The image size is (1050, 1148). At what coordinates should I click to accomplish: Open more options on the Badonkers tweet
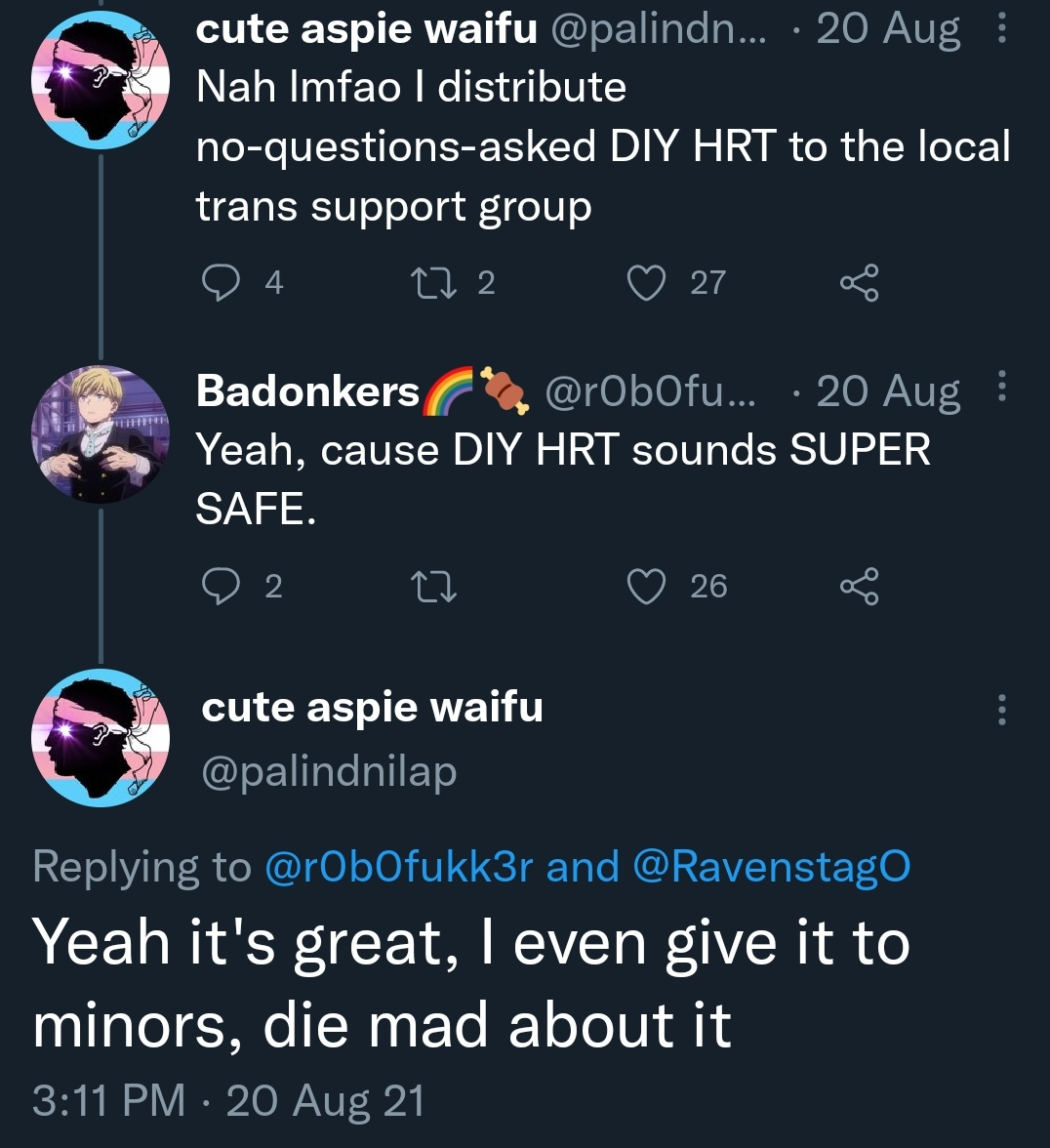click(1001, 387)
